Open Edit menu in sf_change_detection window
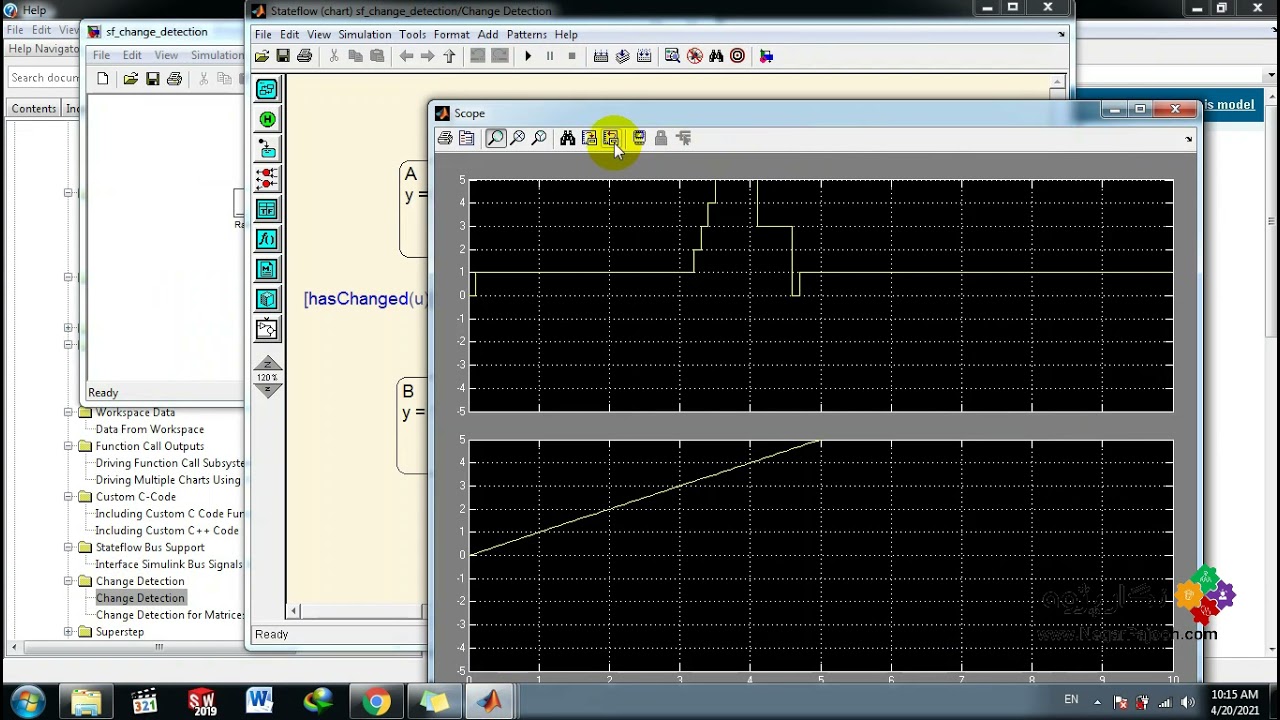Viewport: 1280px width, 720px height. tap(132, 55)
